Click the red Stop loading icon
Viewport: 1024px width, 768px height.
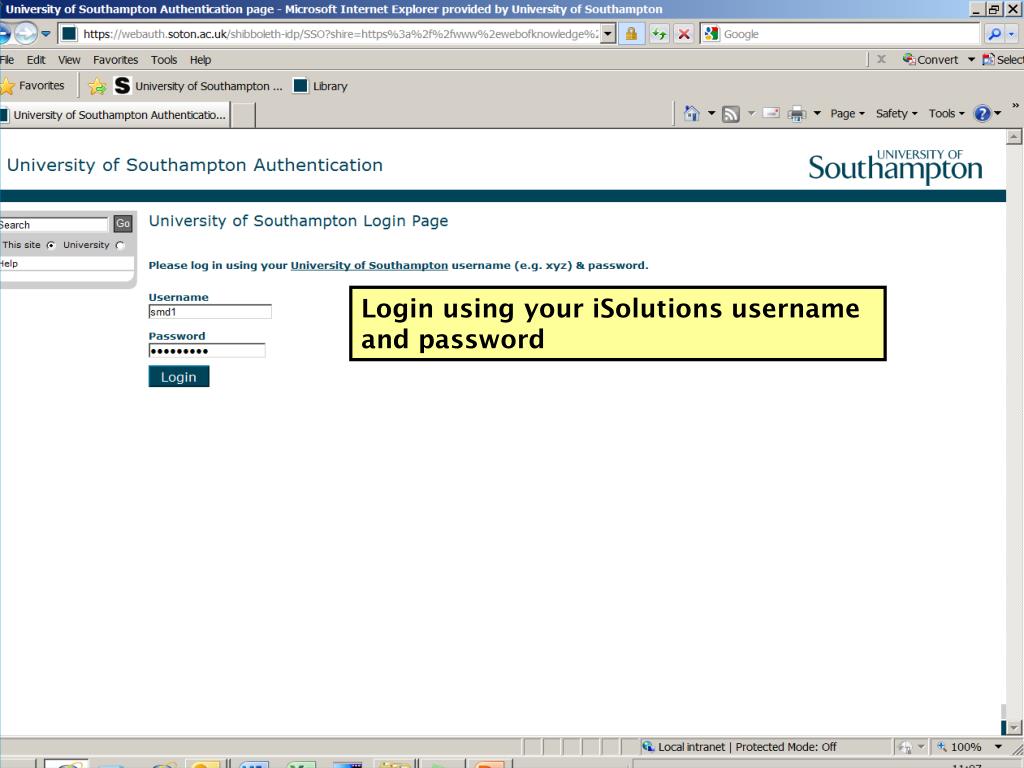click(x=684, y=34)
